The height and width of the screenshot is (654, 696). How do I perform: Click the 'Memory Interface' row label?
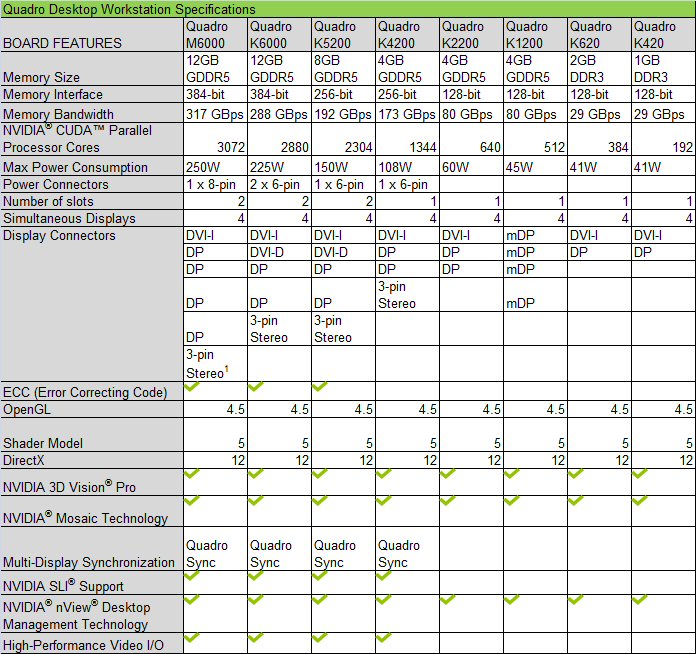(53, 95)
